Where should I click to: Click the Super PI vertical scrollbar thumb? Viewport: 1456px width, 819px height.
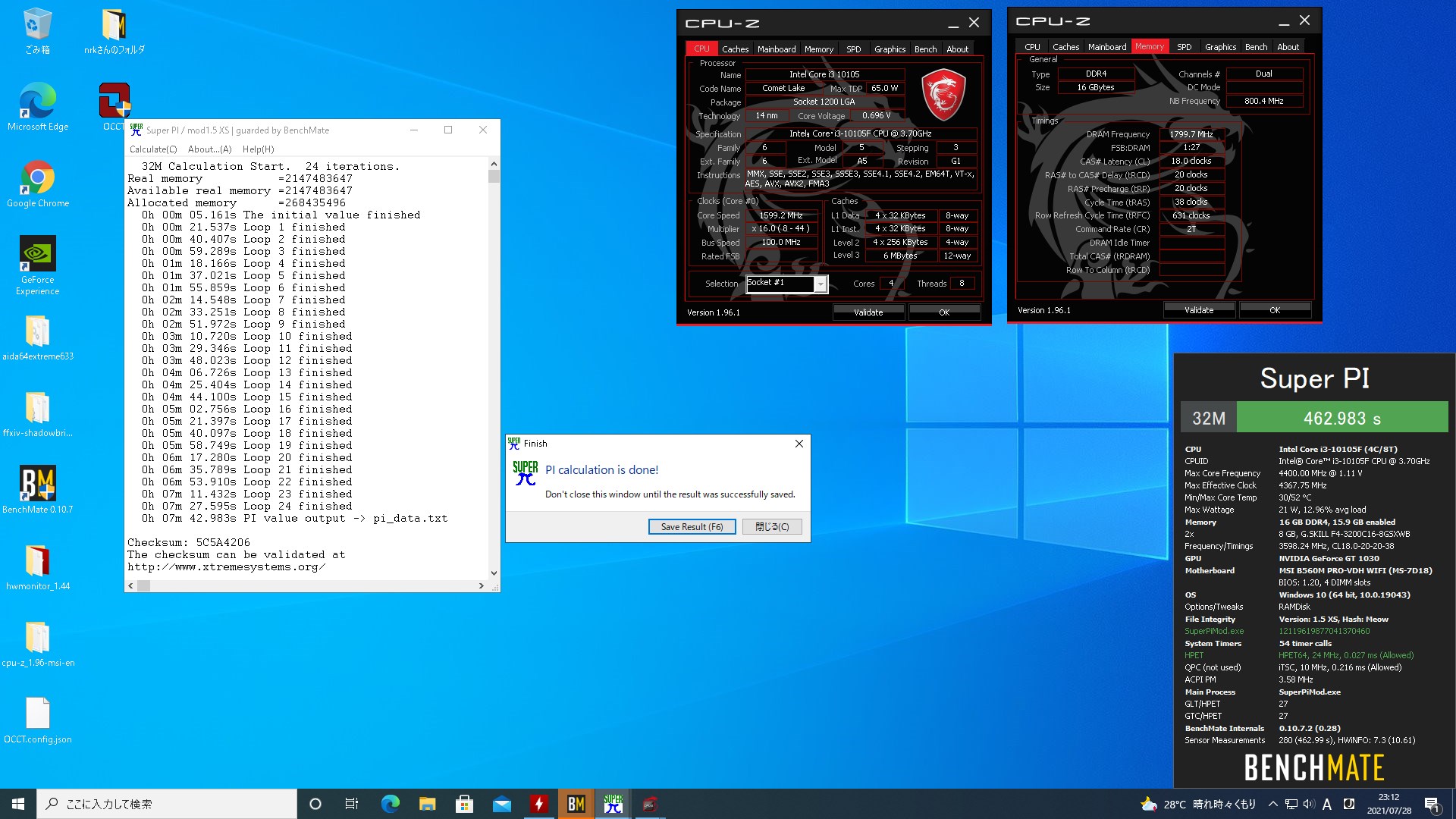pos(494,176)
